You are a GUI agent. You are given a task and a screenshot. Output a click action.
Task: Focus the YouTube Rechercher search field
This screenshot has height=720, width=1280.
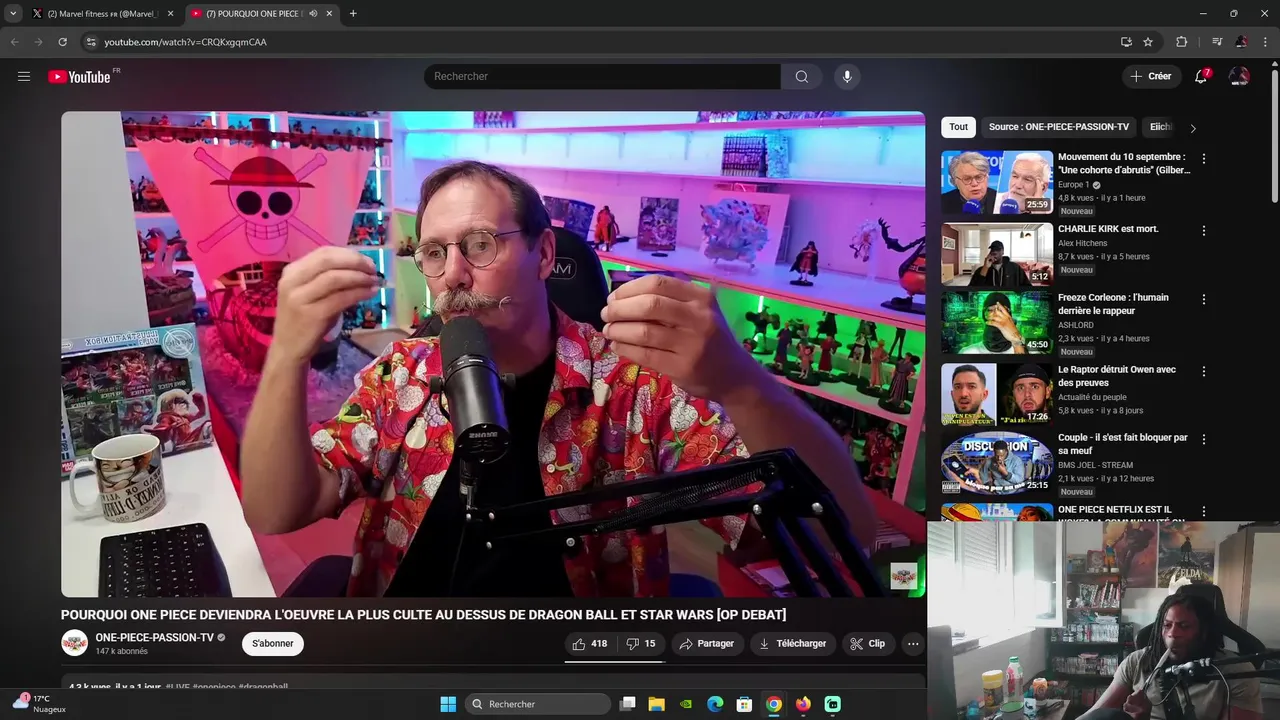603,76
